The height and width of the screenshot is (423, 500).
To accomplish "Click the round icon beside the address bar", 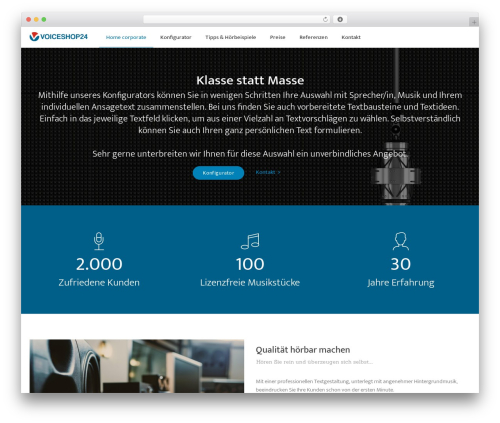I will click(340, 19).
